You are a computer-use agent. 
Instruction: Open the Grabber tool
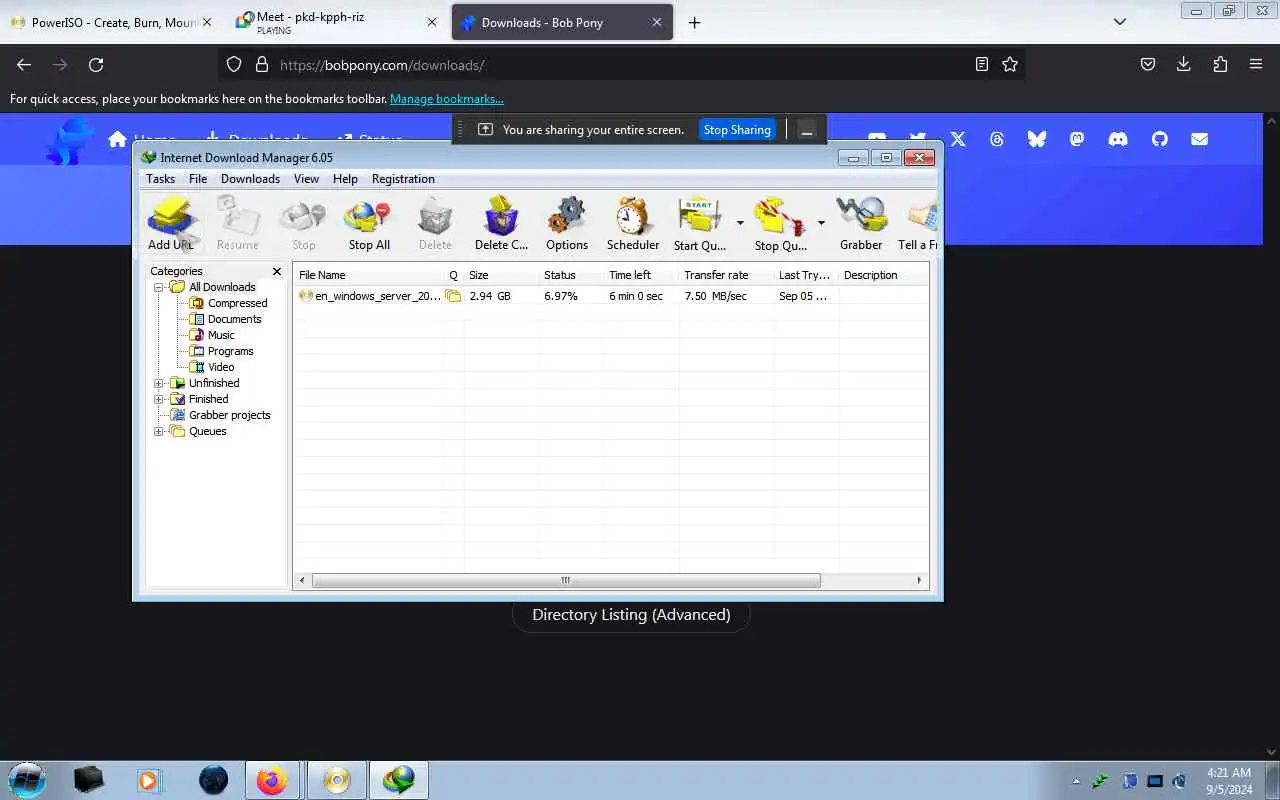coord(861,223)
